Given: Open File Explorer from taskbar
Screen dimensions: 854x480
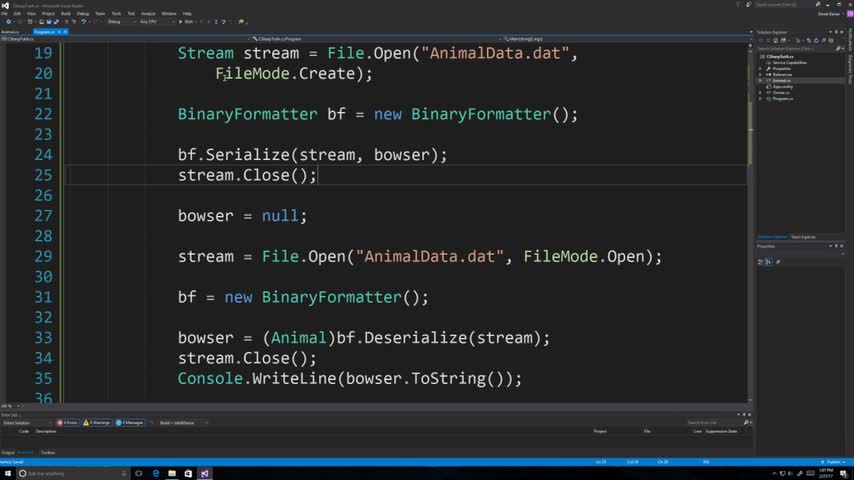Looking at the screenshot, I should tap(172, 473).
